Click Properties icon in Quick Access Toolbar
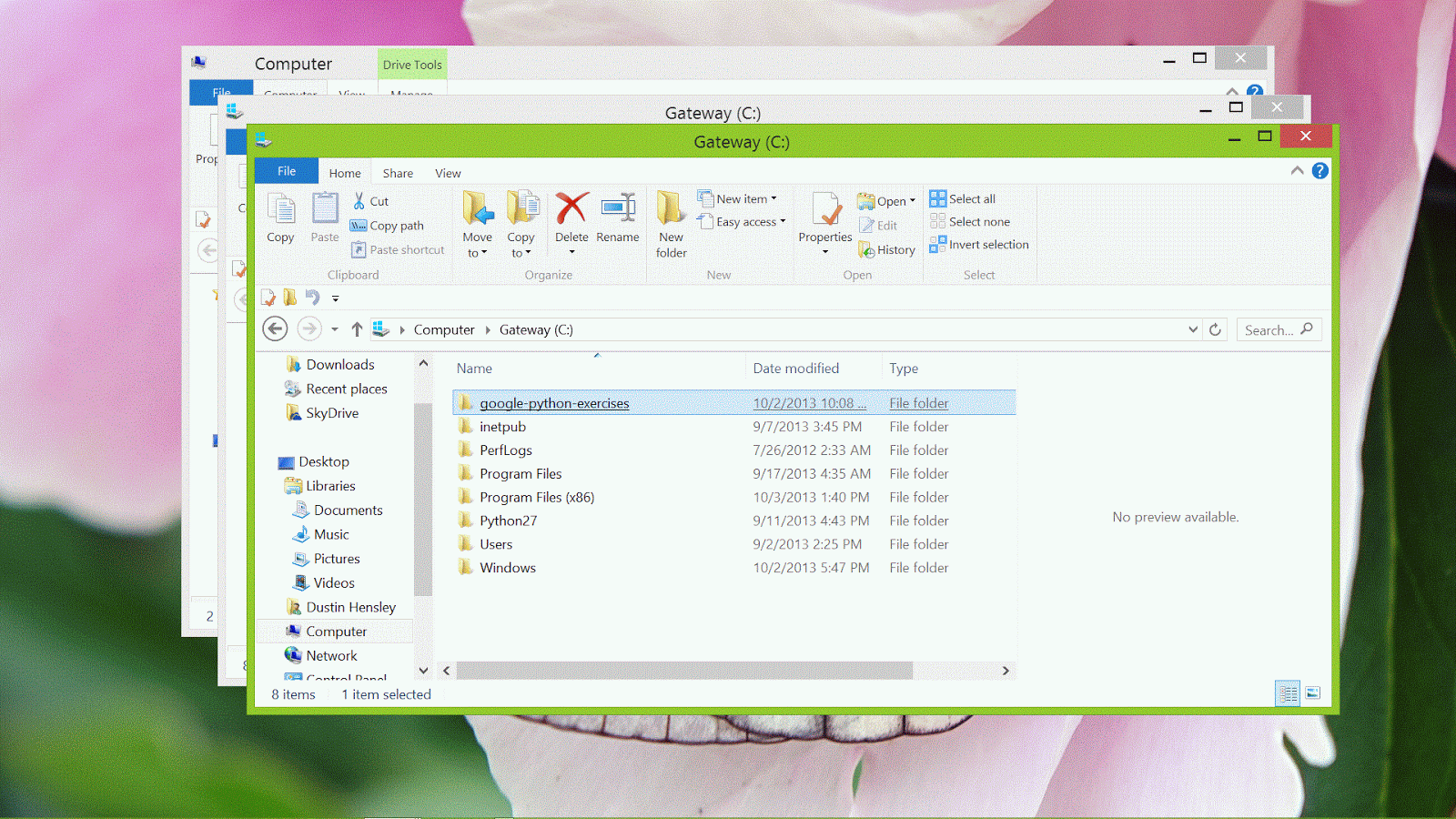Viewport: 1456px width, 819px height. click(x=268, y=298)
